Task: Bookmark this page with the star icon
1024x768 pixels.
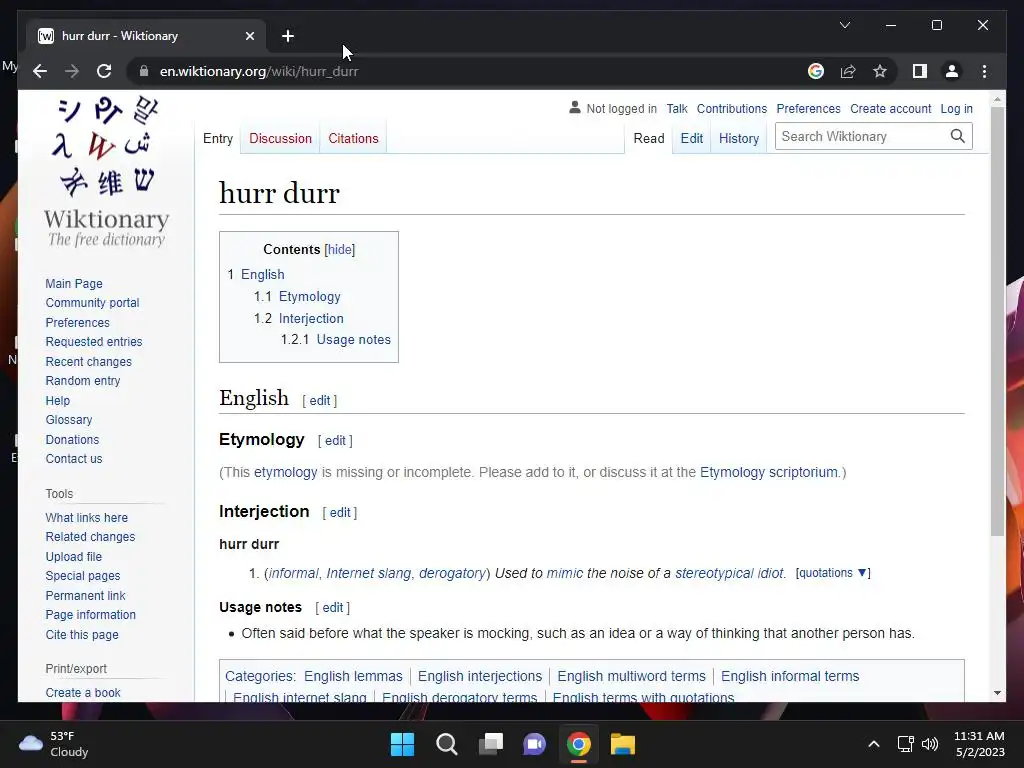Action: pyautogui.click(x=880, y=71)
